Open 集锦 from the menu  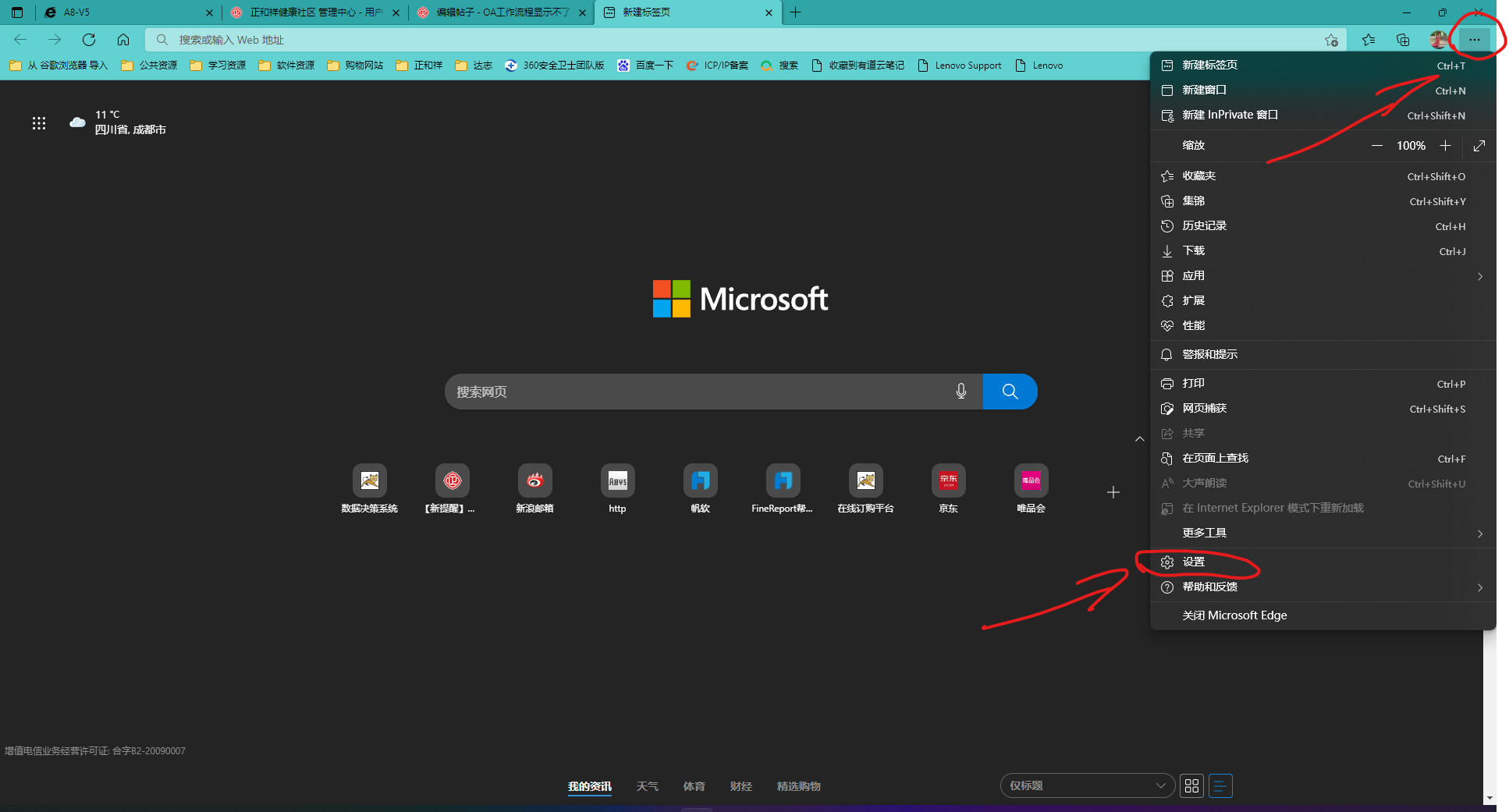tap(1323, 201)
